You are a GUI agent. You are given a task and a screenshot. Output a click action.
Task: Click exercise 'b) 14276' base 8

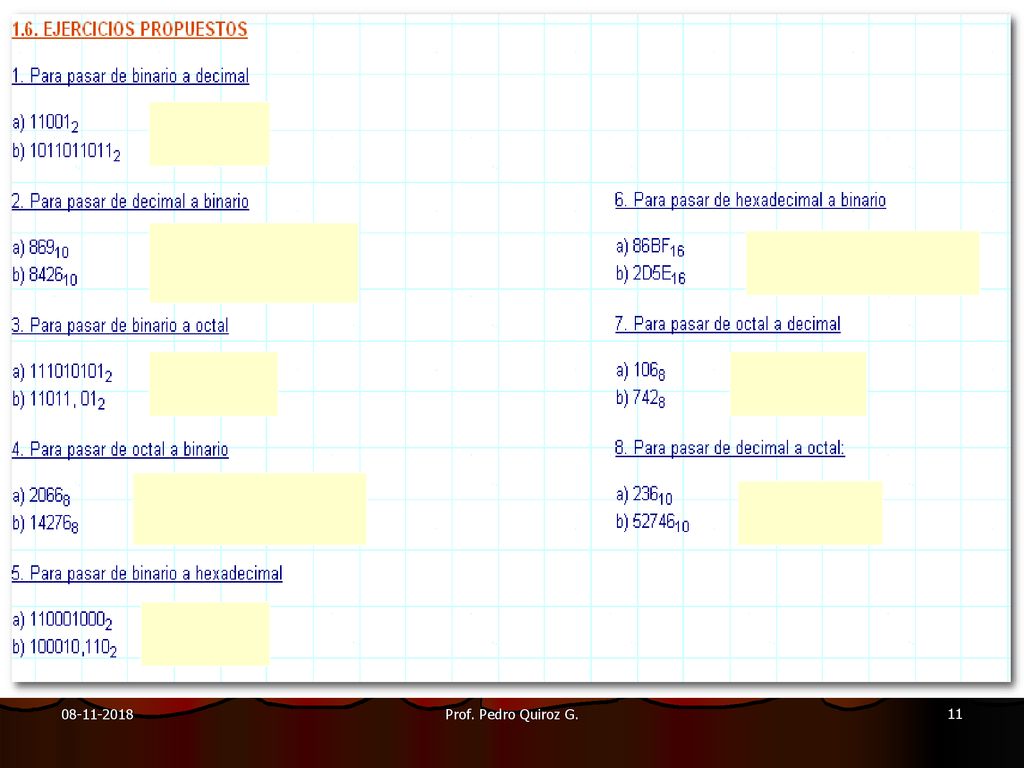point(45,524)
